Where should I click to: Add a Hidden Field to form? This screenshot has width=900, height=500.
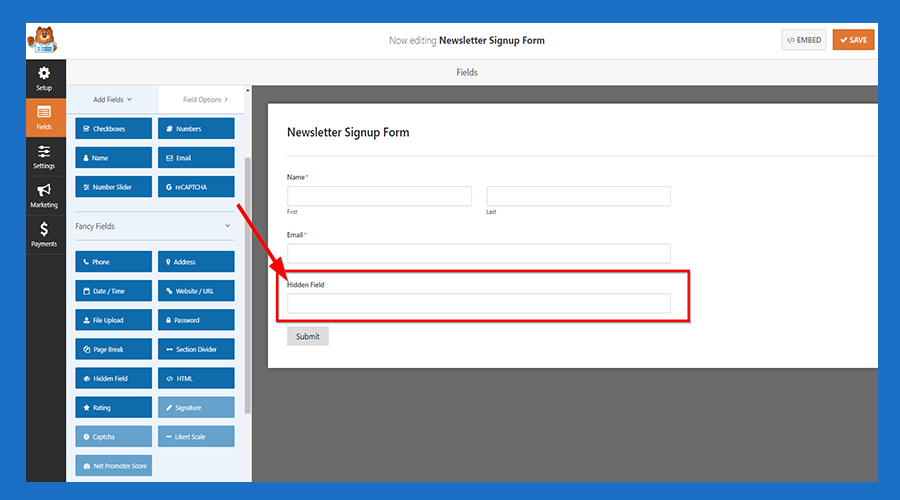pyautogui.click(x=113, y=378)
